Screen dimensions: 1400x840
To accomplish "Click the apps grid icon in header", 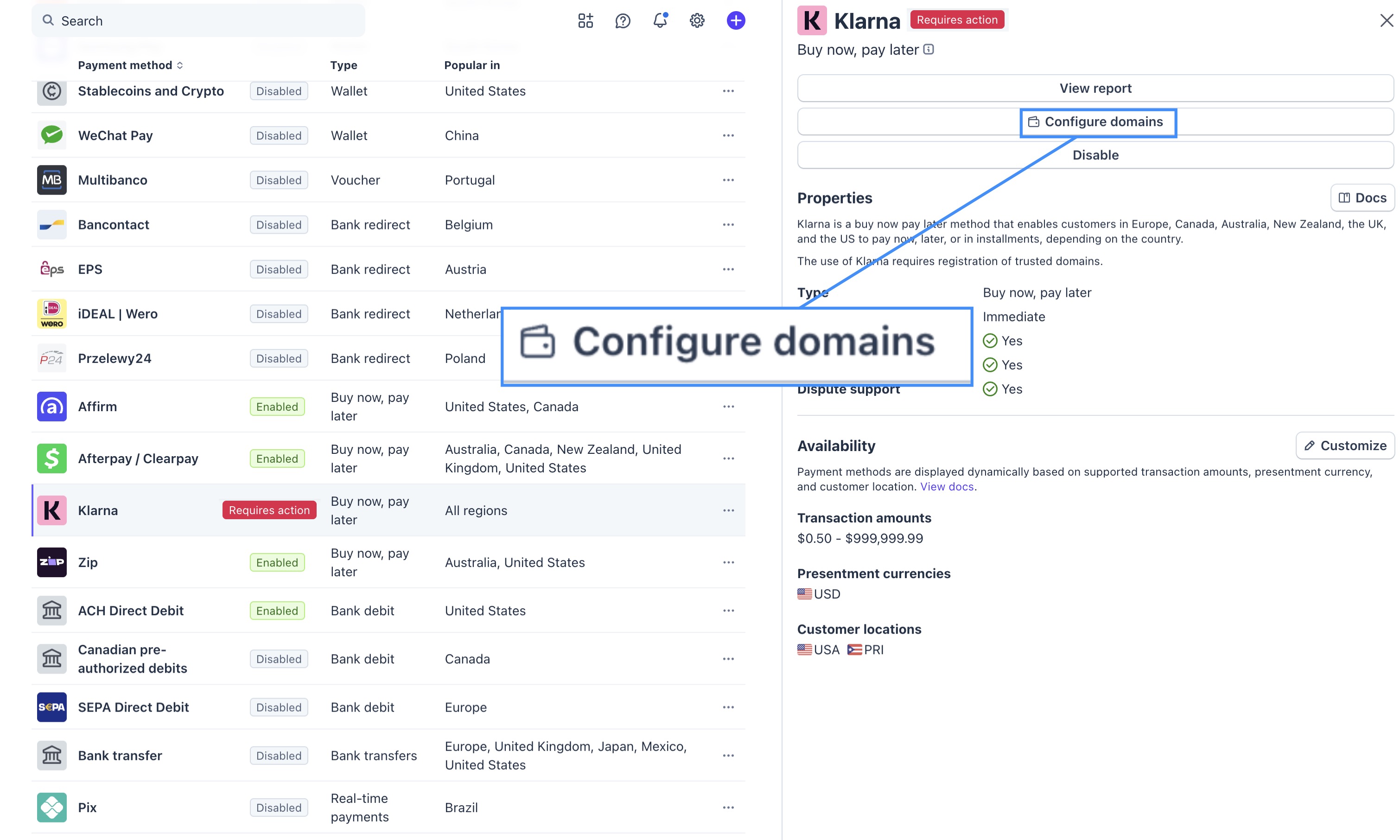I will [585, 21].
